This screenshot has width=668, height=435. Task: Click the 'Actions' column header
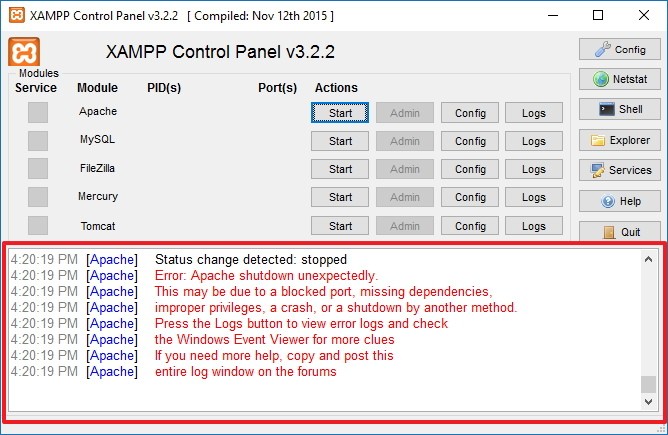(336, 88)
